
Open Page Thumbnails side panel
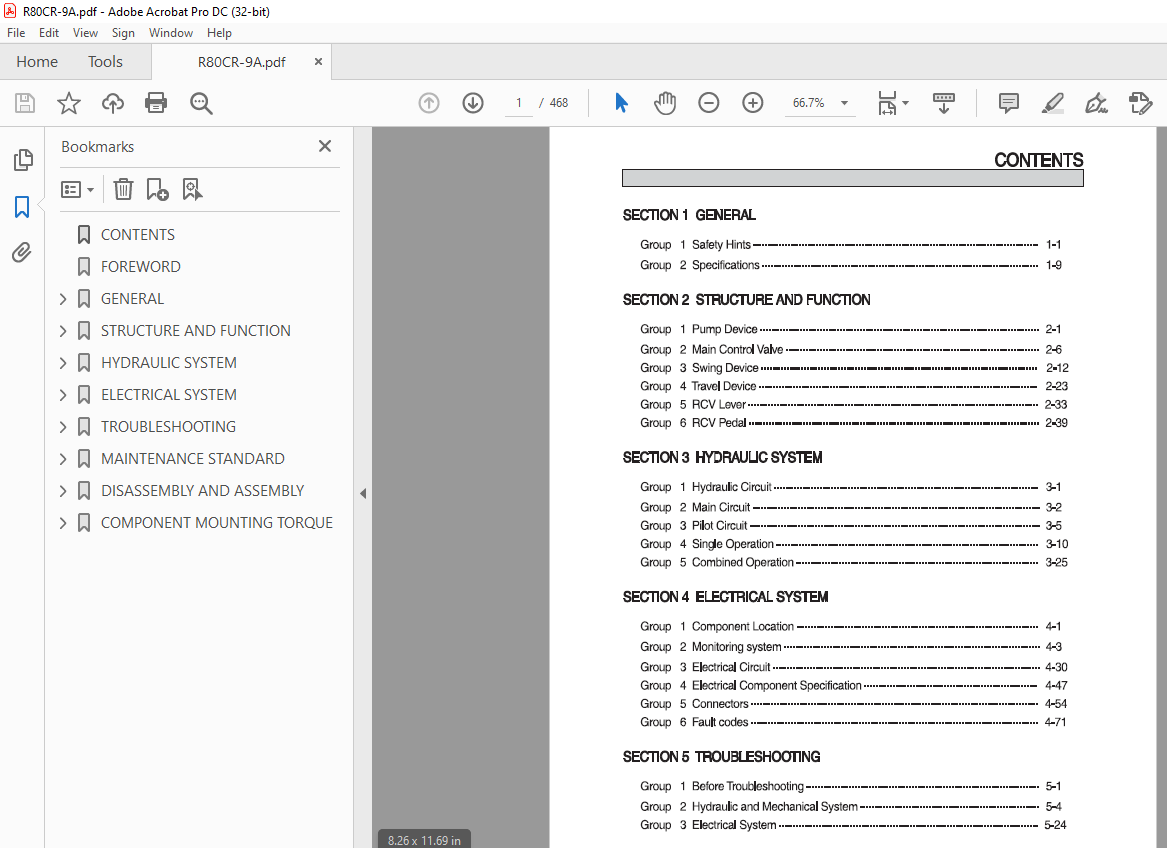[23, 159]
